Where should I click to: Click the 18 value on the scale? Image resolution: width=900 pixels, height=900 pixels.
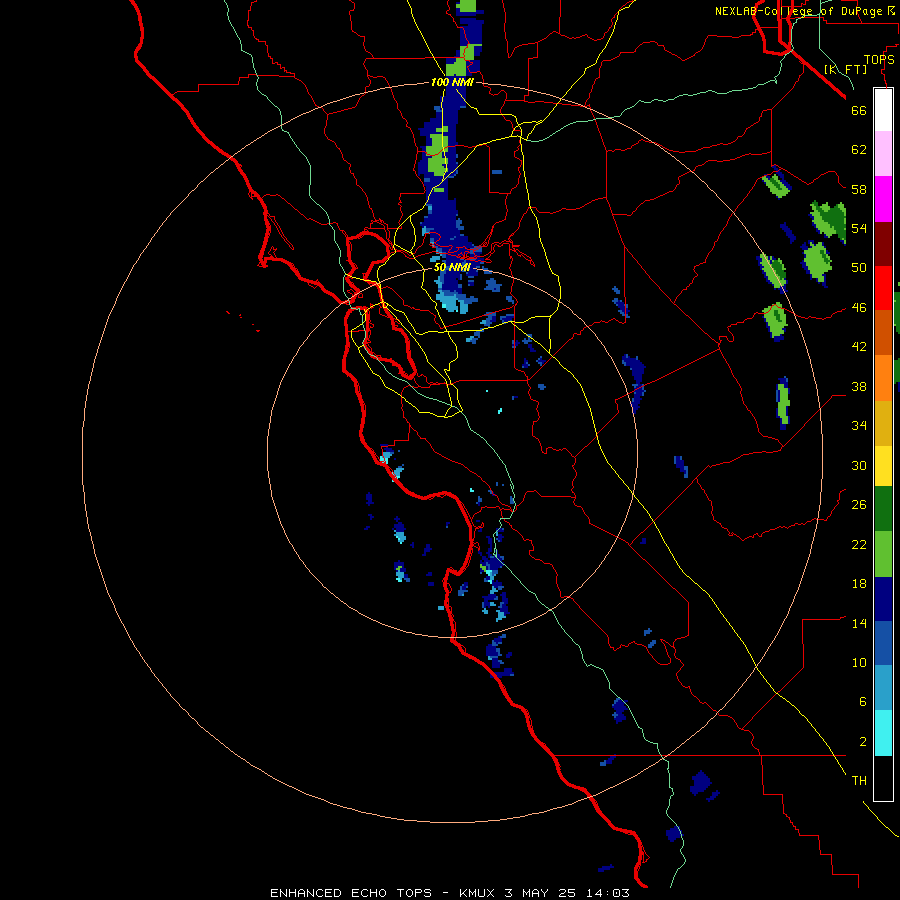[859, 584]
